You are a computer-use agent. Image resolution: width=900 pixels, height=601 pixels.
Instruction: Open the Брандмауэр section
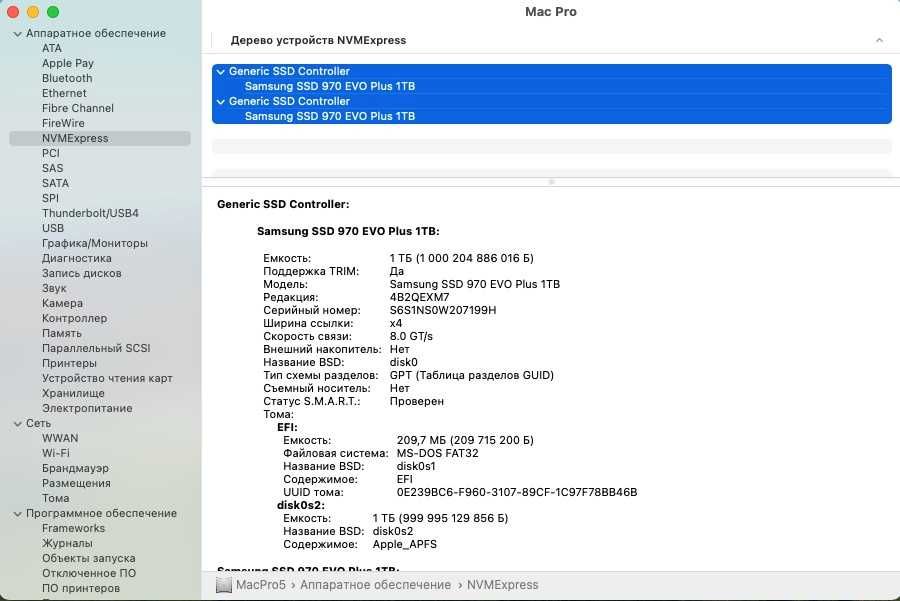[x=75, y=468]
